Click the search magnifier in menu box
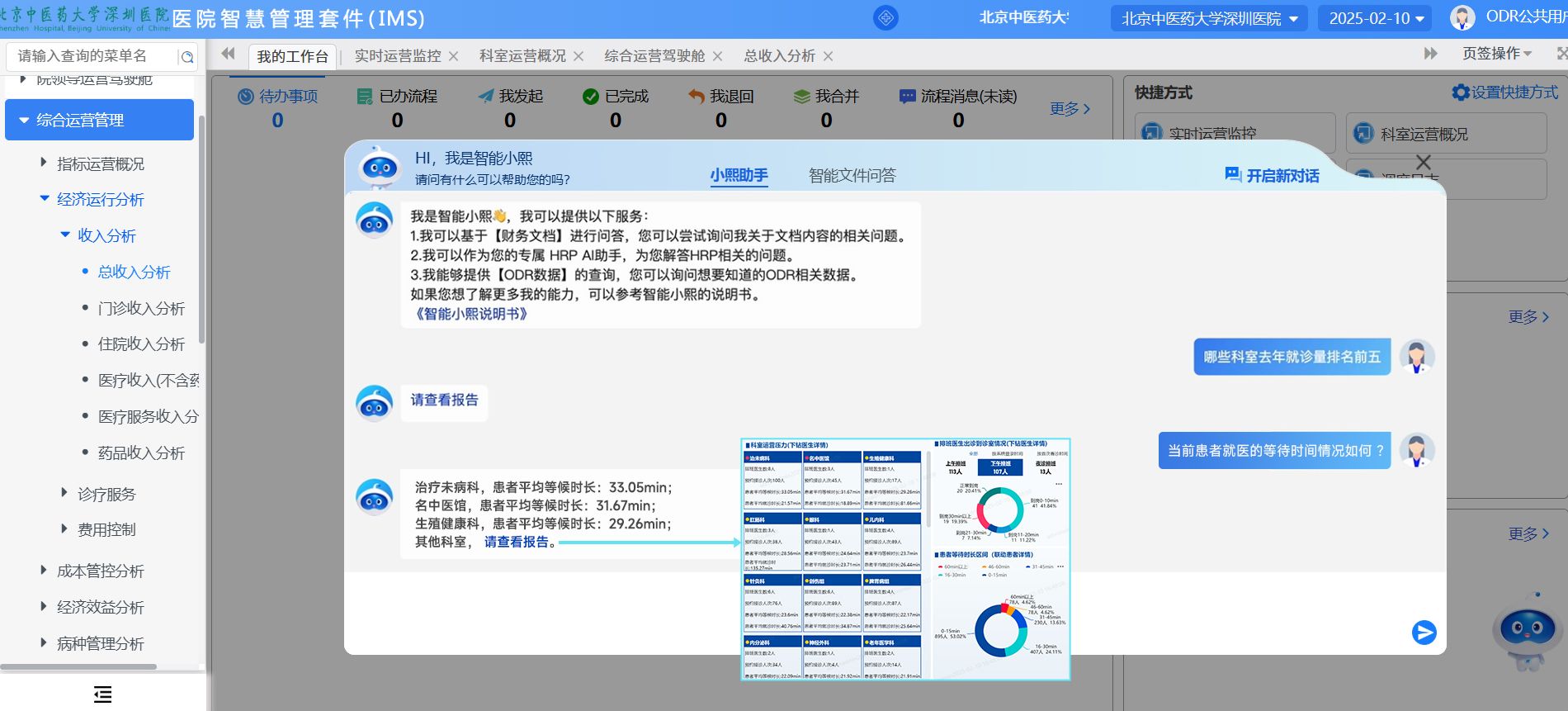The height and width of the screenshot is (711, 1568). 187,57
